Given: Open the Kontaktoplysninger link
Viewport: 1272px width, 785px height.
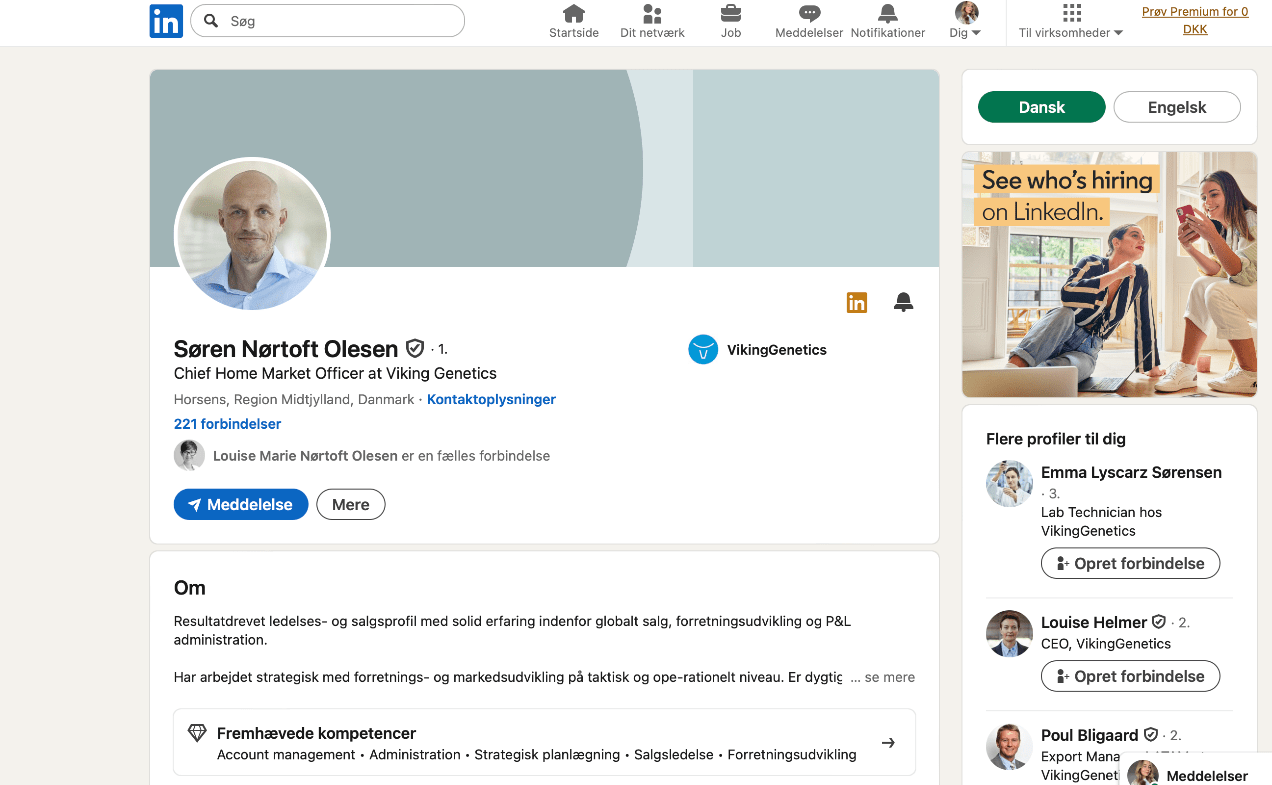Looking at the screenshot, I should coord(491,399).
